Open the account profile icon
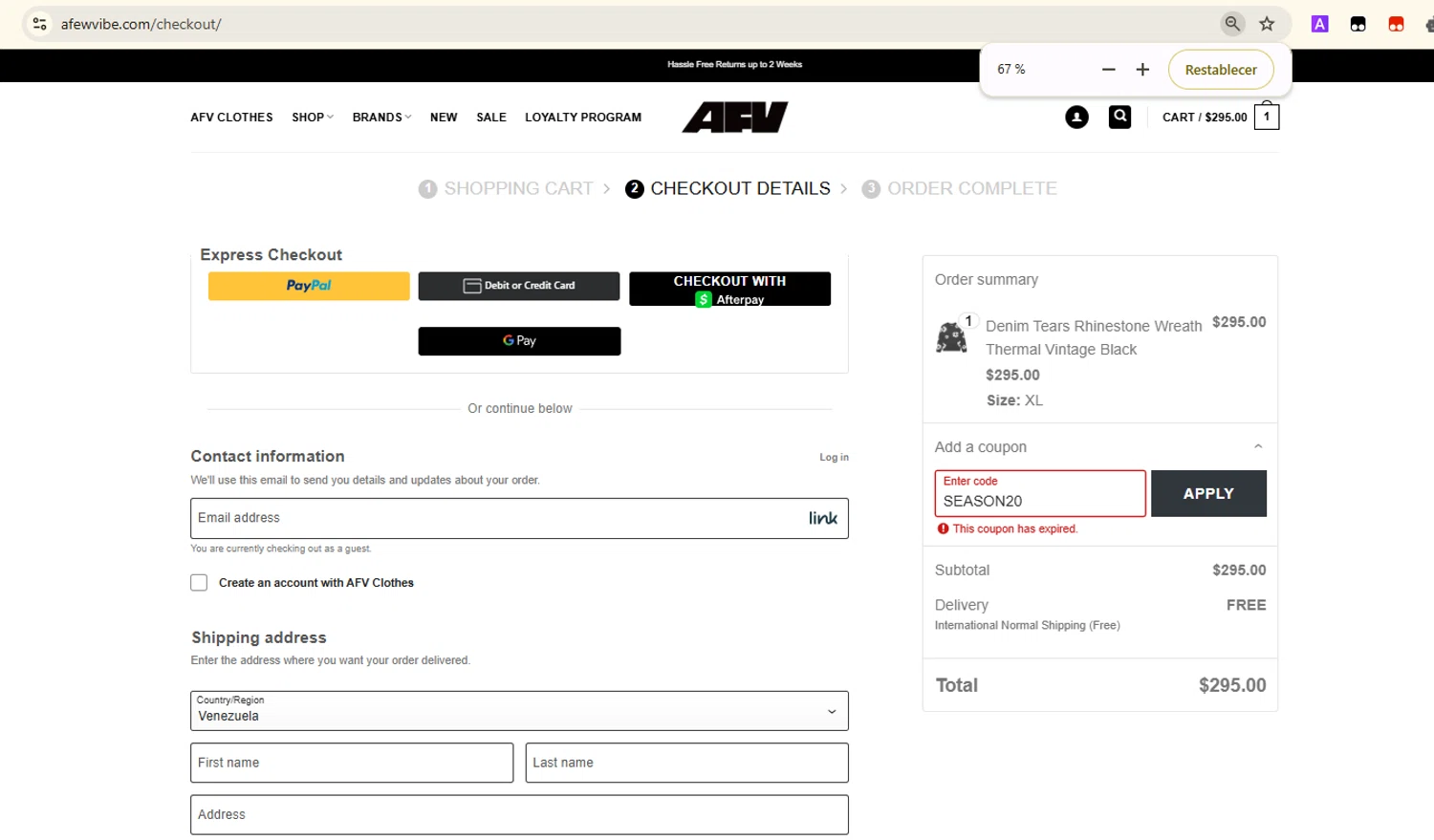This screenshot has height=840, width=1434. (1076, 118)
